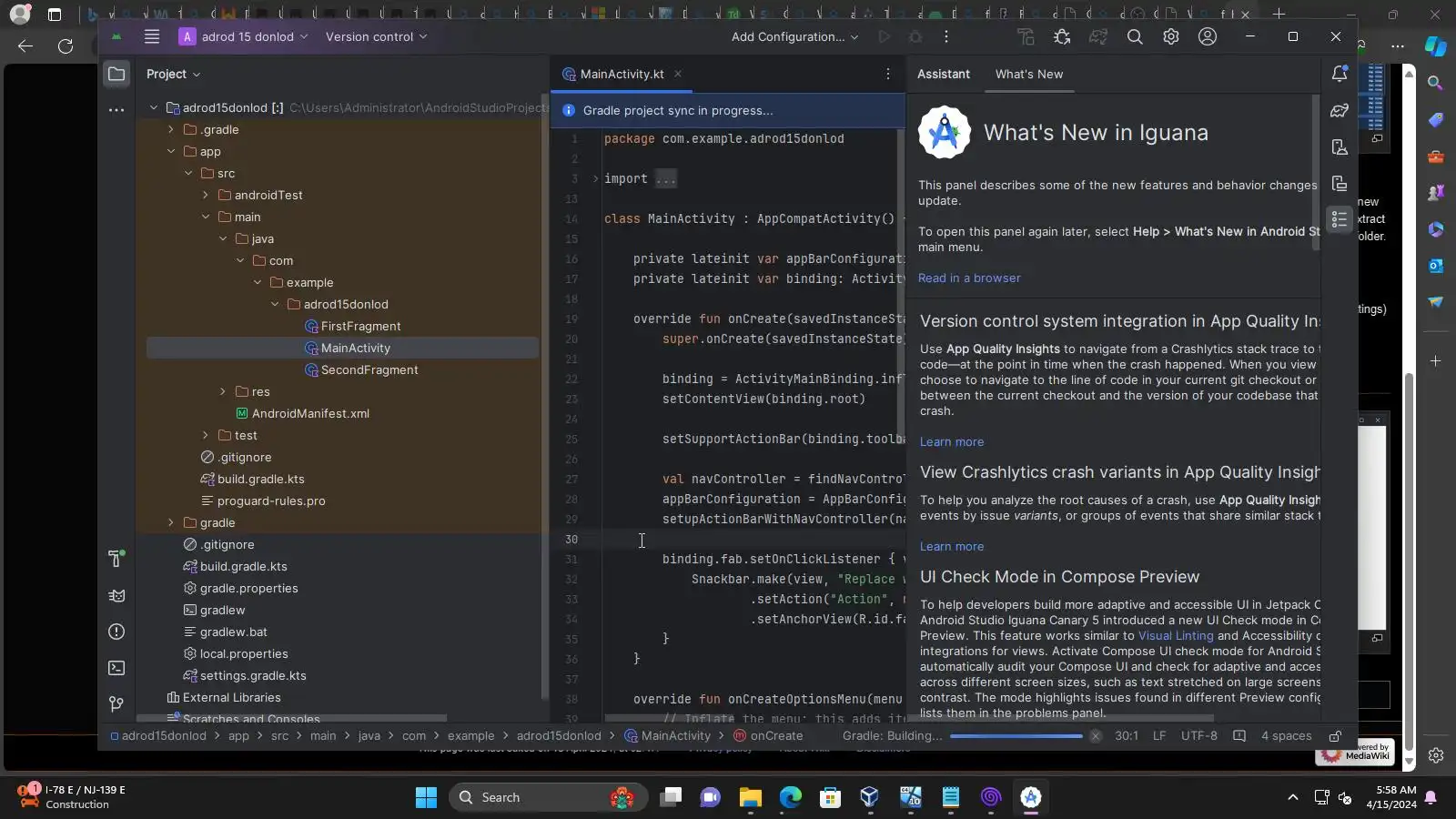Click the line:column 30:1 indicator
This screenshot has height=819, width=1456.
point(1127,736)
